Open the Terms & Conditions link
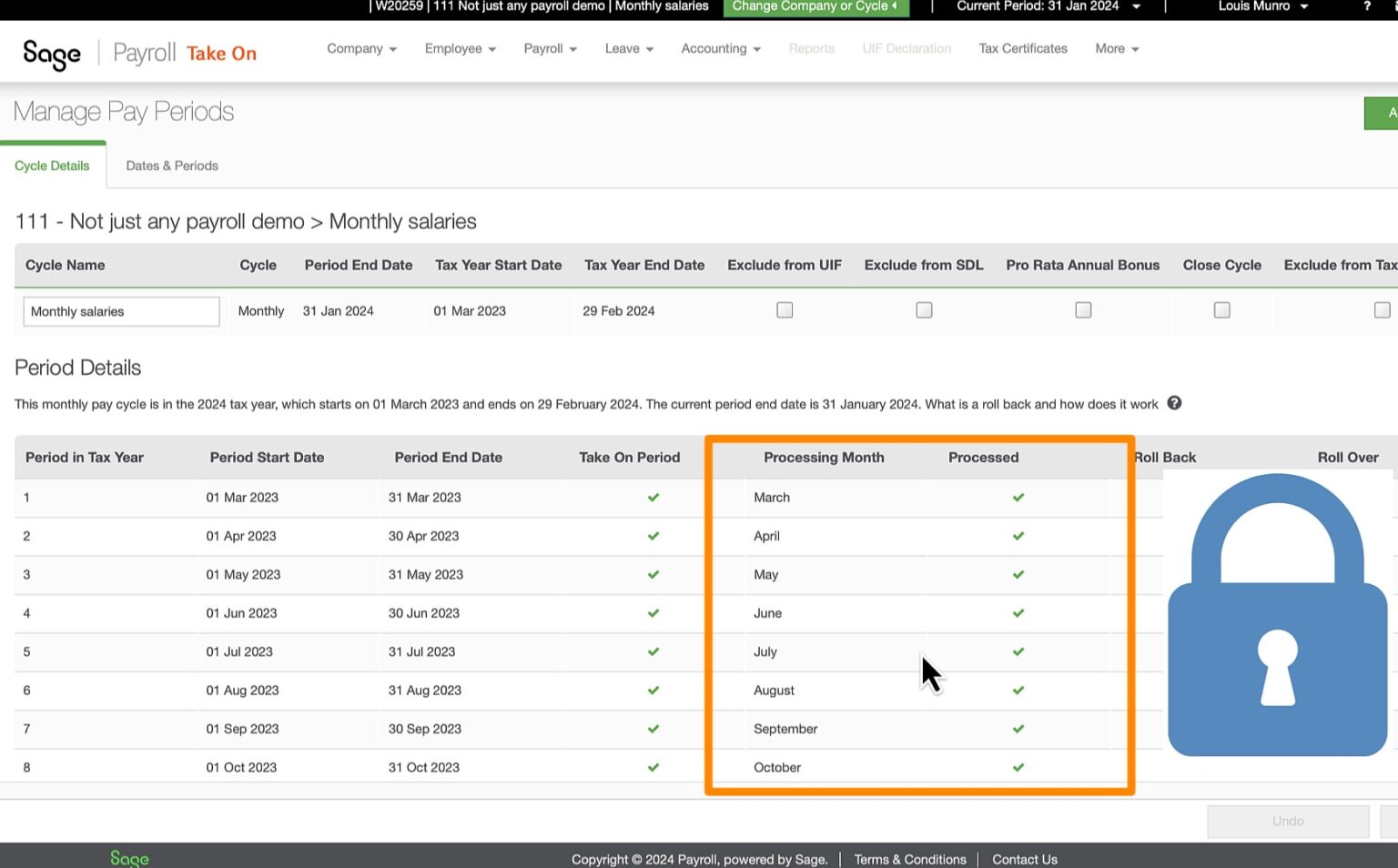Image resolution: width=1398 pixels, height=868 pixels. point(909,859)
